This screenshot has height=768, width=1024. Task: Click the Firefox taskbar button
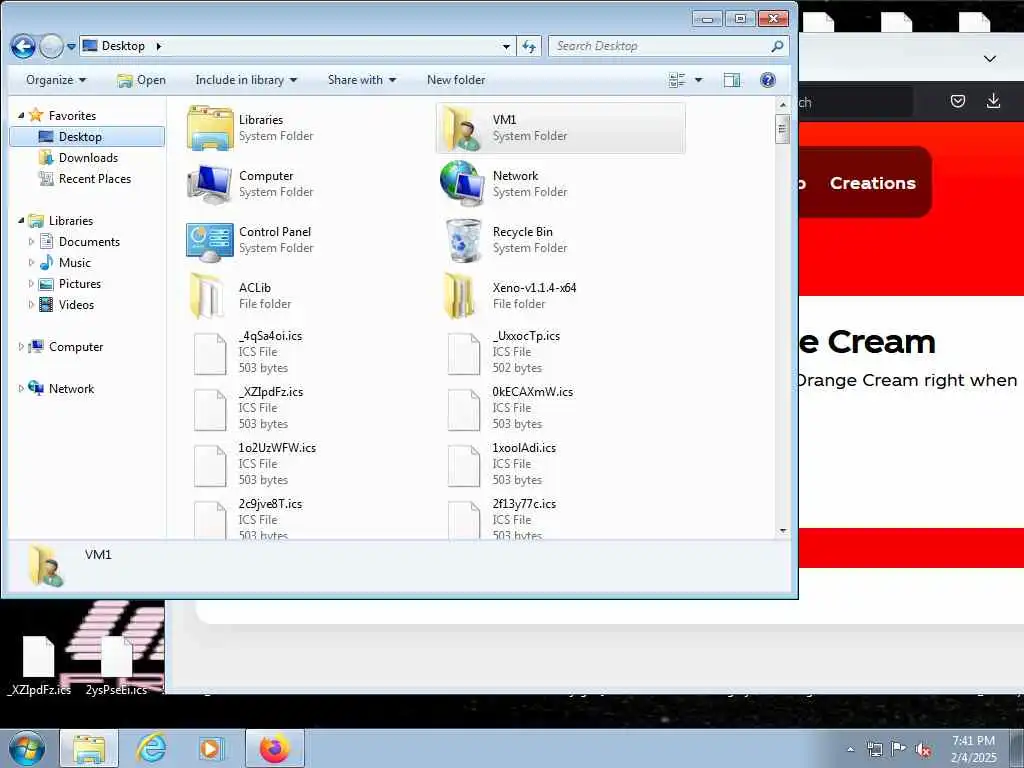pyautogui.click(x=275, y=748)
